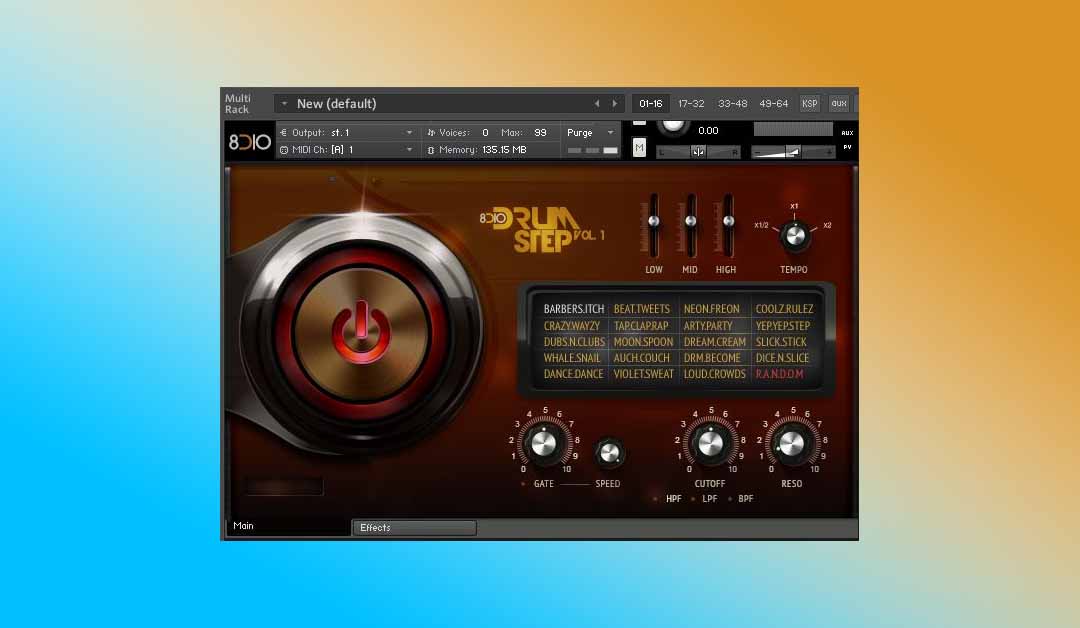Select the SLICK.STICK pattern
The height and width of the screenshot is (628, 1080).
pyautogui.click(x=781, y=342)
